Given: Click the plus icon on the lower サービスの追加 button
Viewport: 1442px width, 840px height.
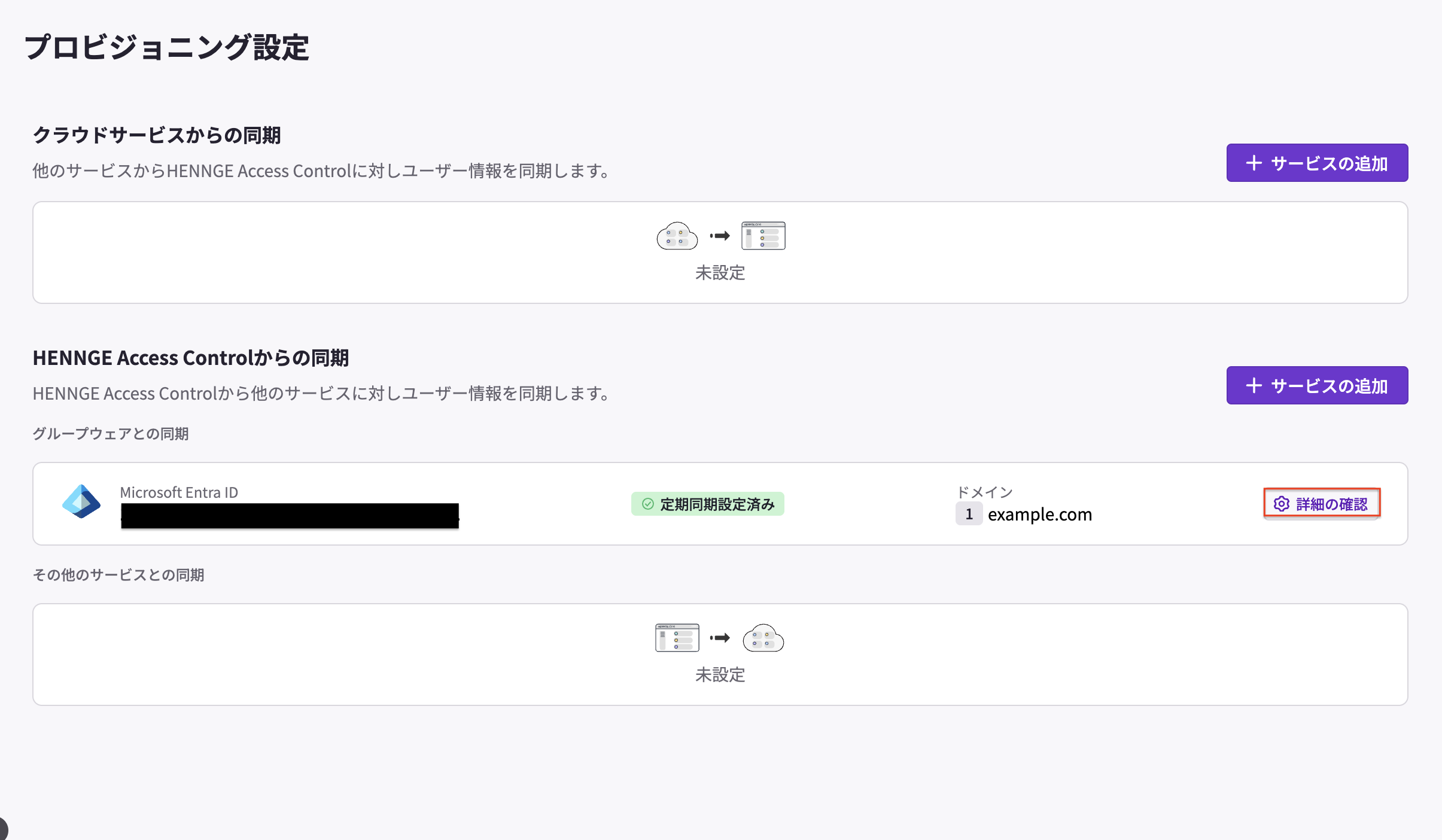Looking at the screenshot, I should (x=1254, y=385).
